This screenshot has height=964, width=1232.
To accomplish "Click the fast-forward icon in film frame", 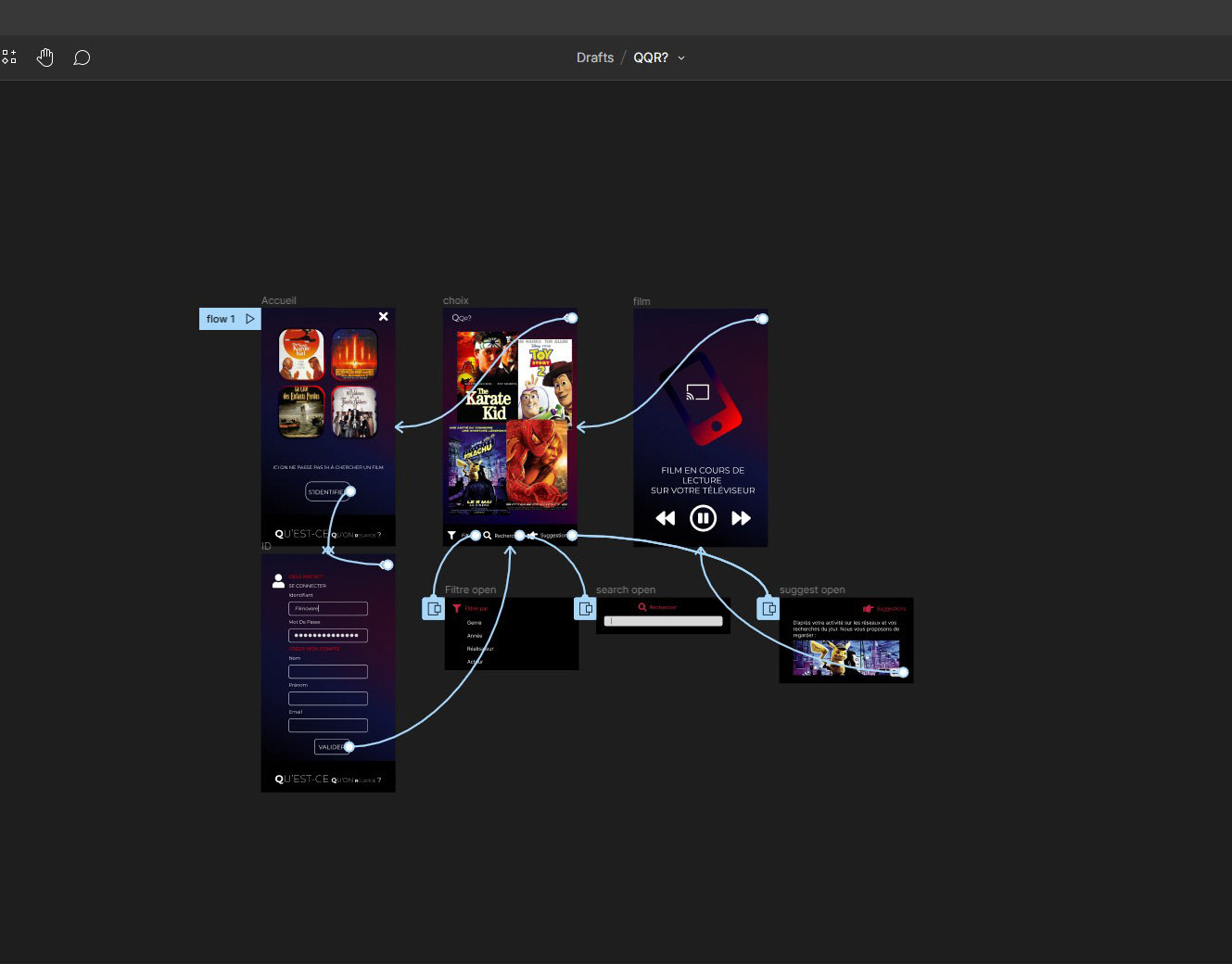I will click(741, 518).
